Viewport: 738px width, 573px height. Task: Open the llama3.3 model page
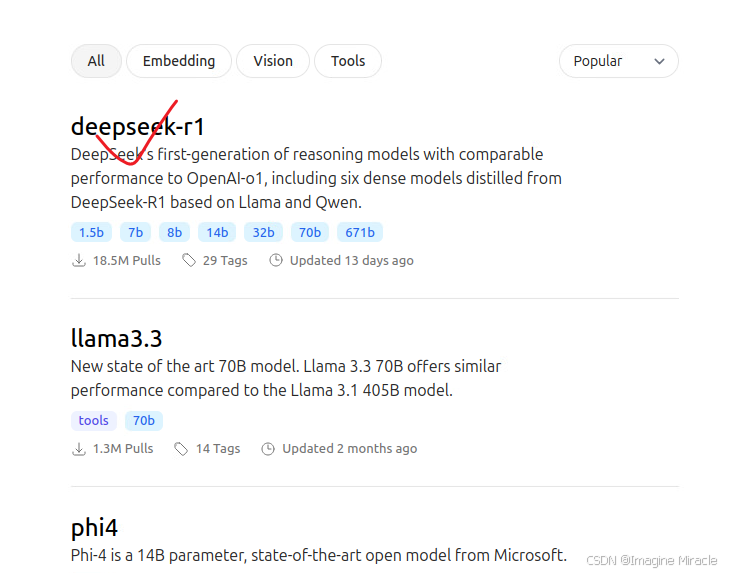[116, 338]
